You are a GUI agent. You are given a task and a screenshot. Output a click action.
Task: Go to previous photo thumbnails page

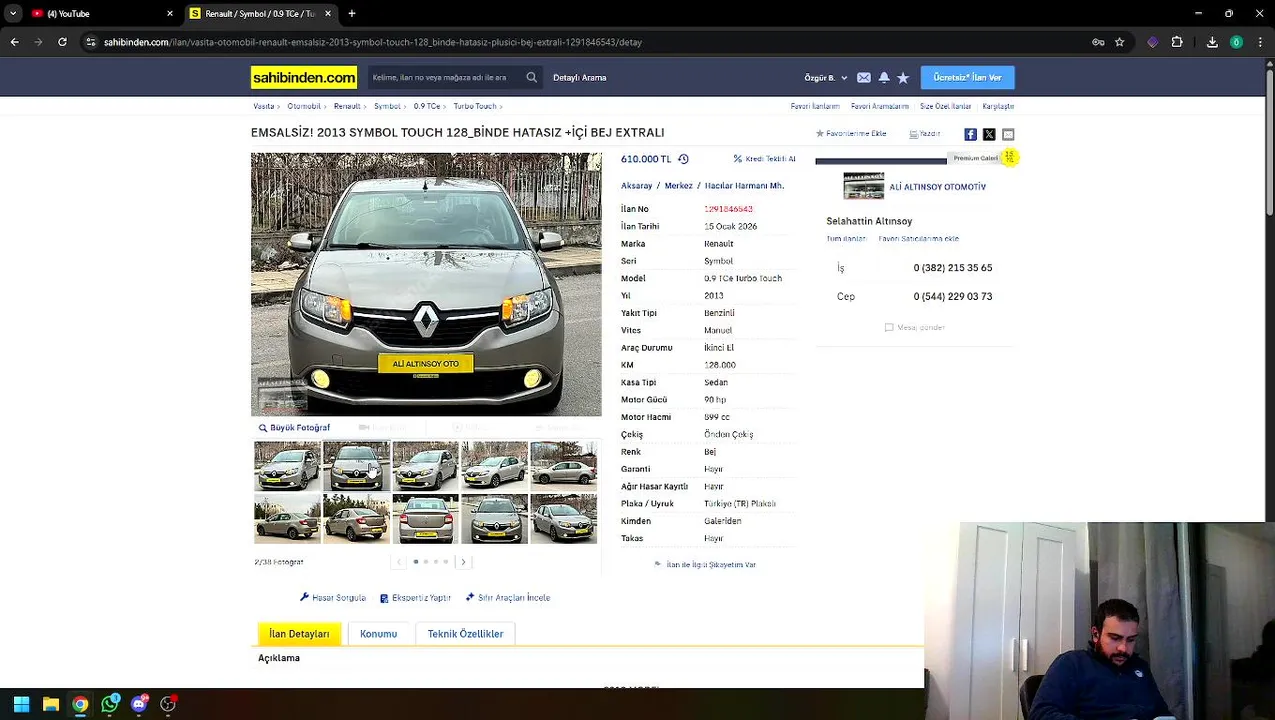coord(399,562)
